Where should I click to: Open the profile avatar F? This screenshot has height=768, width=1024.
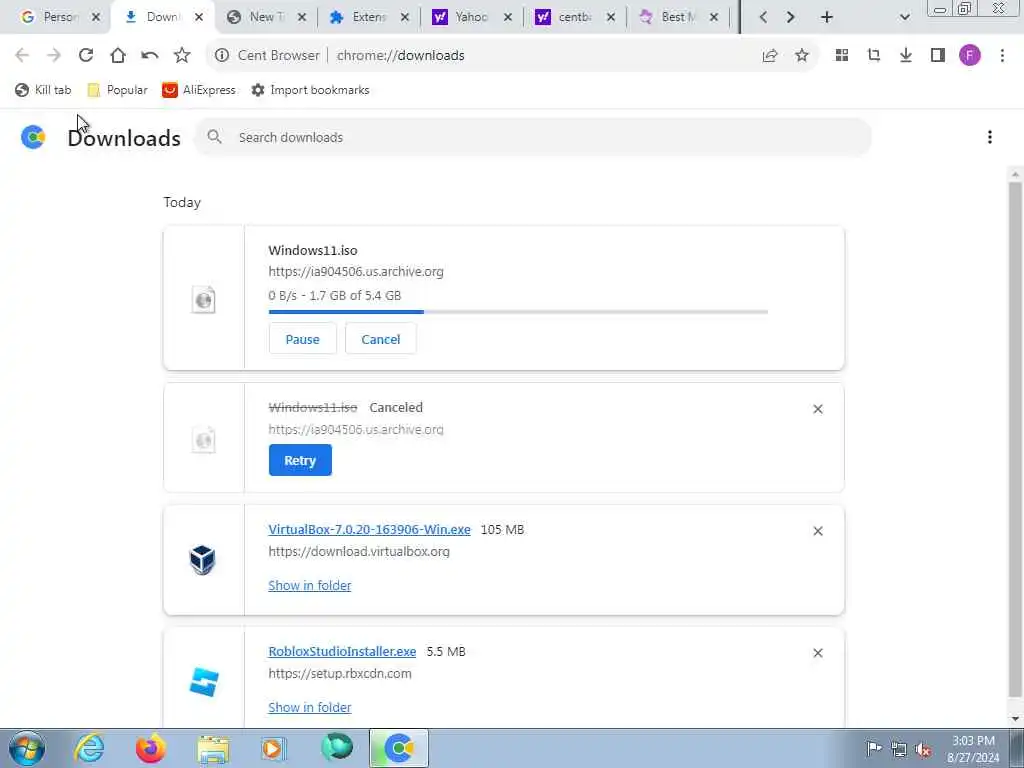(x=970, y=56)
